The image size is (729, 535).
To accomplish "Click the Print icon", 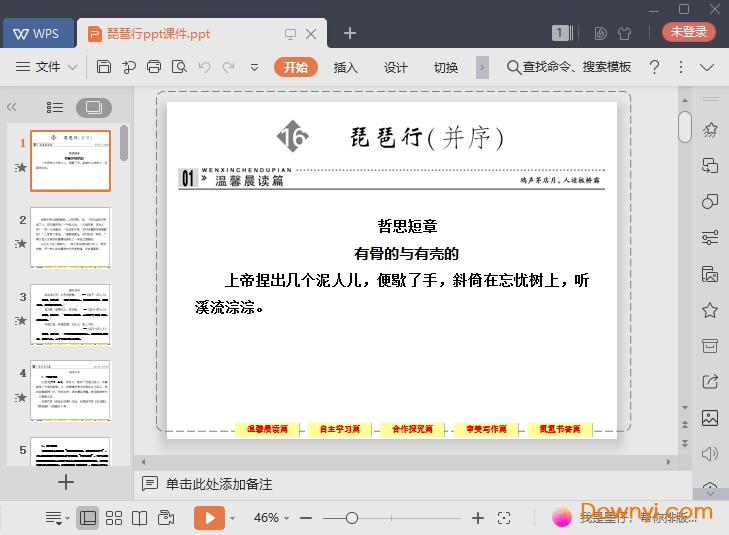I will pos(154,67).
